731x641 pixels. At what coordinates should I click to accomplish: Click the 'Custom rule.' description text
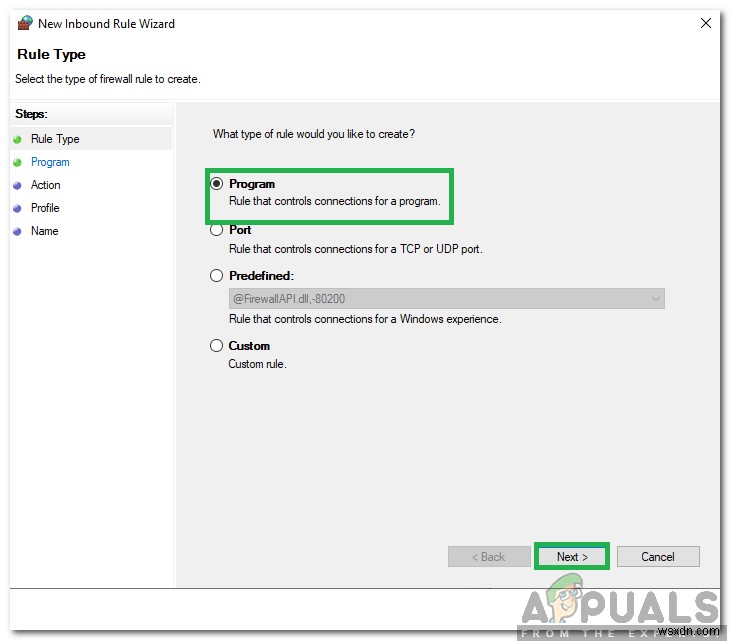[257, 364]
